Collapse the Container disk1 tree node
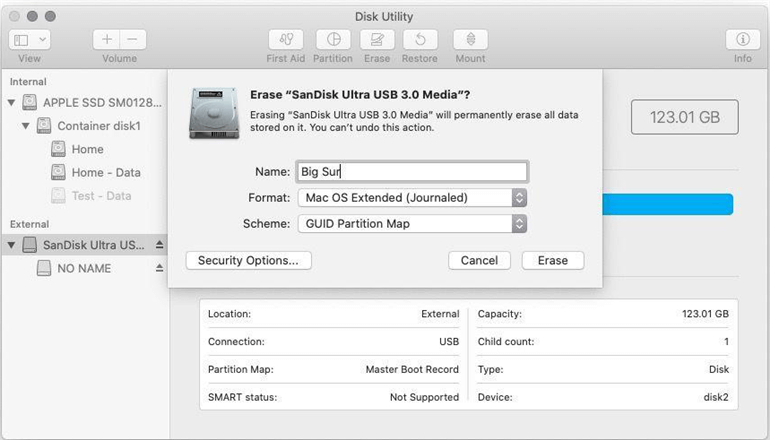This screenshot has width=770, height=440. tap(26, 126)
